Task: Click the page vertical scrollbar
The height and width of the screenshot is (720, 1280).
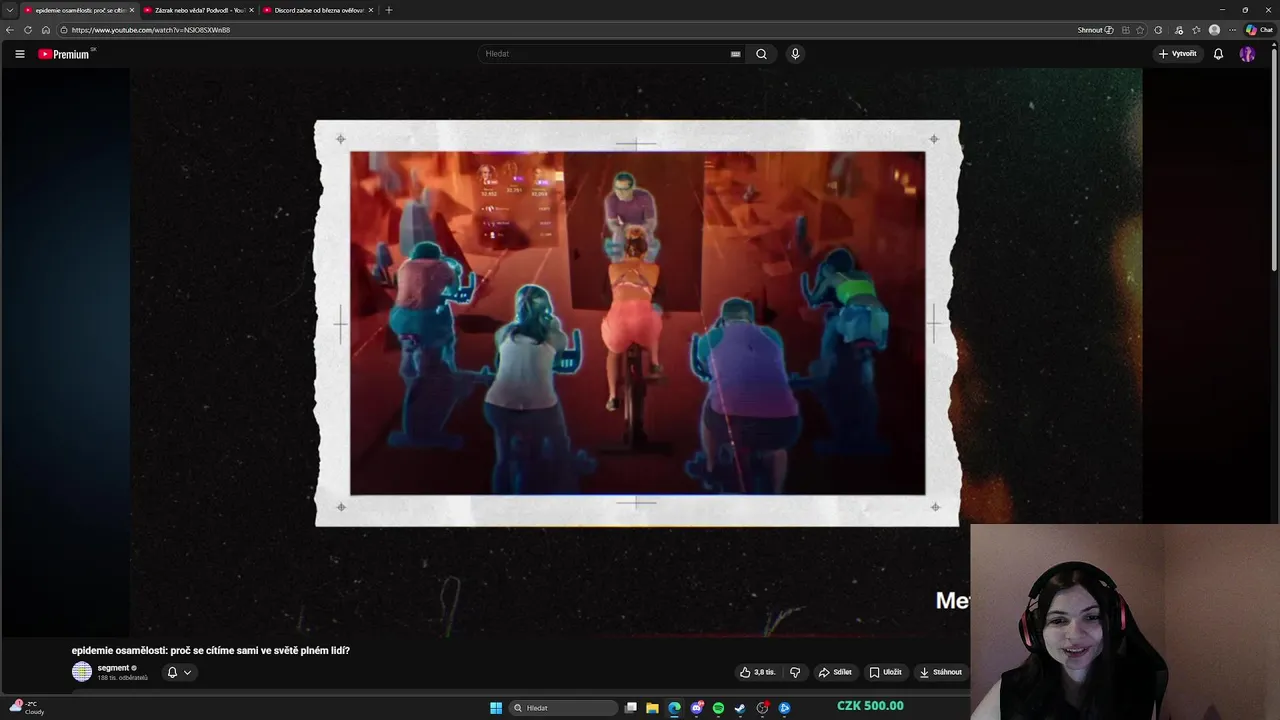Action: (1274, 160)
